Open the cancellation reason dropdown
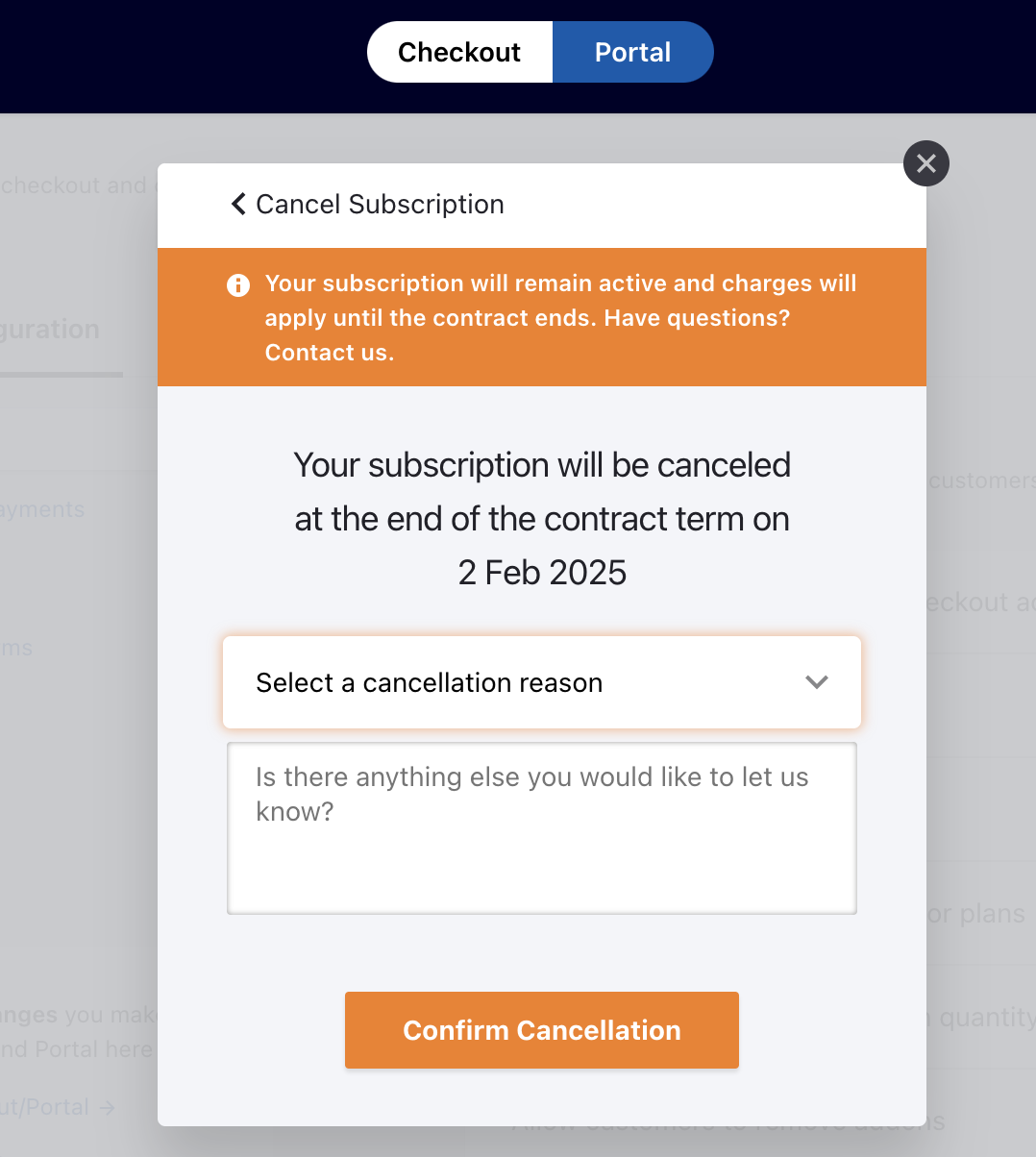The height and width of the screenshot is (1157, 1036). pyautogui.click(x=541, y=682)
